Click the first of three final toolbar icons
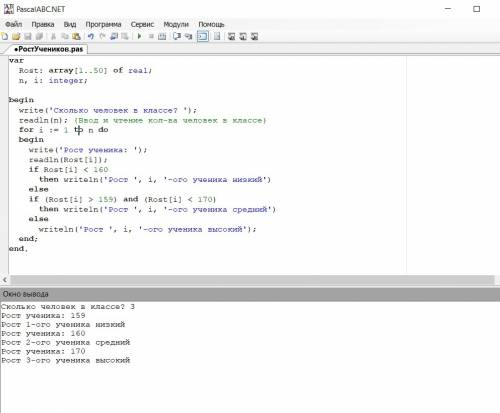 [x=231, y=36]
